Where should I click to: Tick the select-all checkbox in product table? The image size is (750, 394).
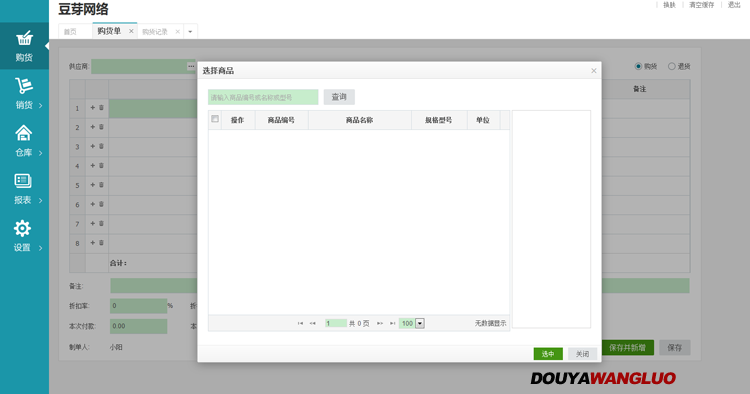[215, 119]
